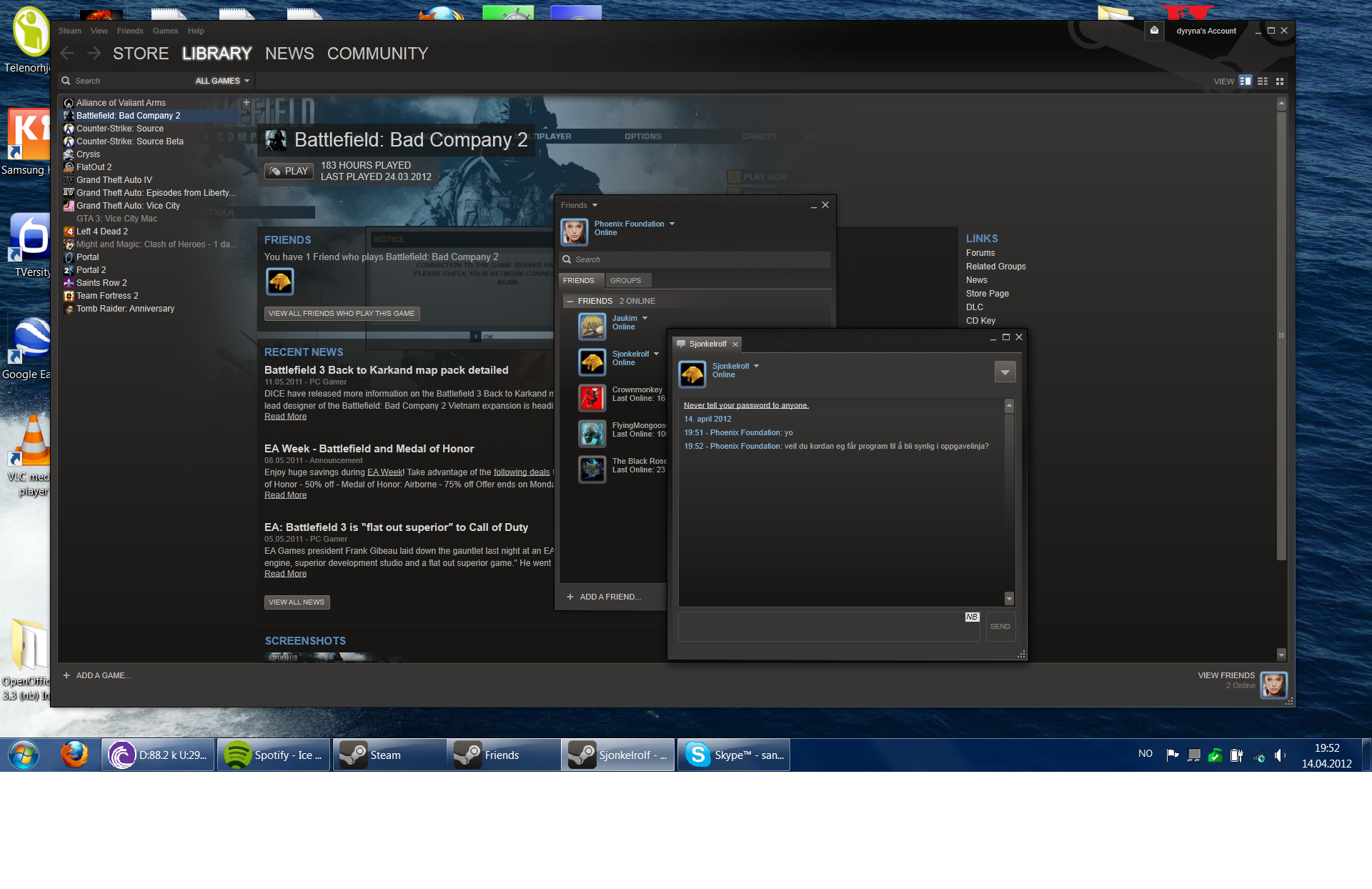The width and height of the screenshot is (1372, 889).
Task: Select Left 4 Dead 2 in game list
Action: point(102,232)
